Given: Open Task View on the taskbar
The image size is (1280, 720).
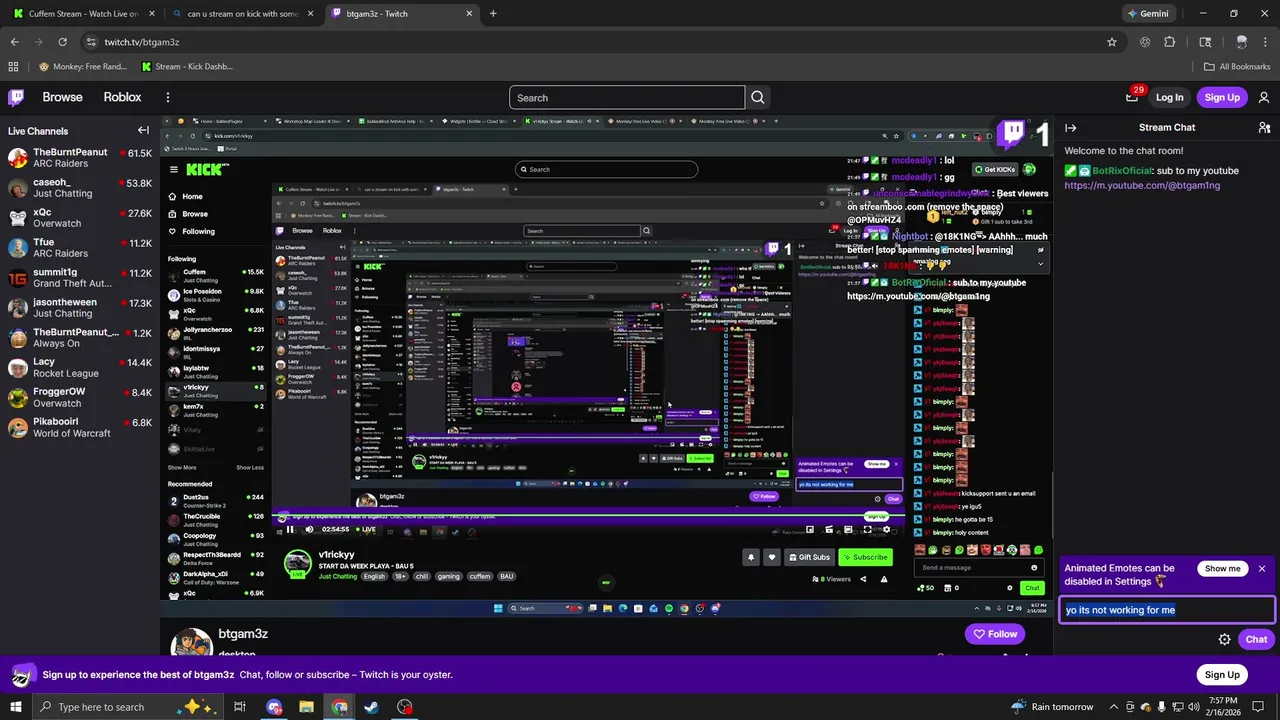Looking at the screenshot, I should pyautogui.click(x=240, y=707).
